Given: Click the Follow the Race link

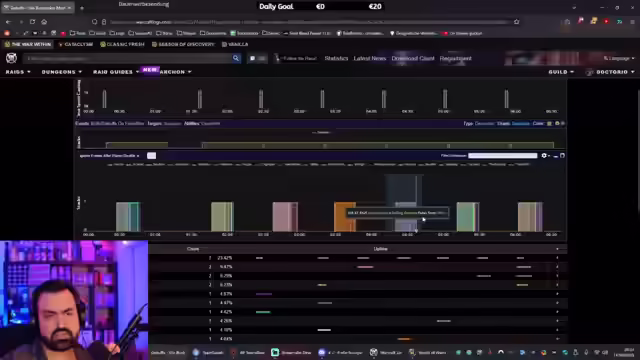Looking at the screenshot, I should click(x=296, y=58).
